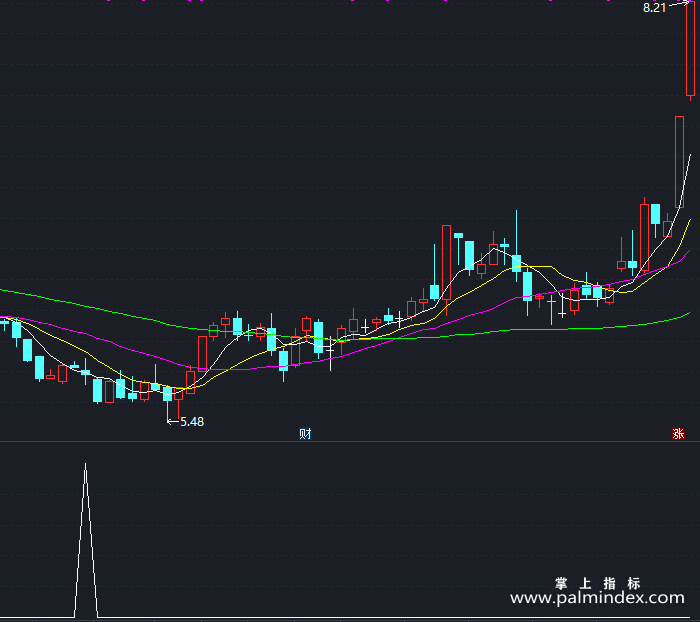Select the 5.48 low price label
This screenshot has width=700, height=622.
(192, 422)
